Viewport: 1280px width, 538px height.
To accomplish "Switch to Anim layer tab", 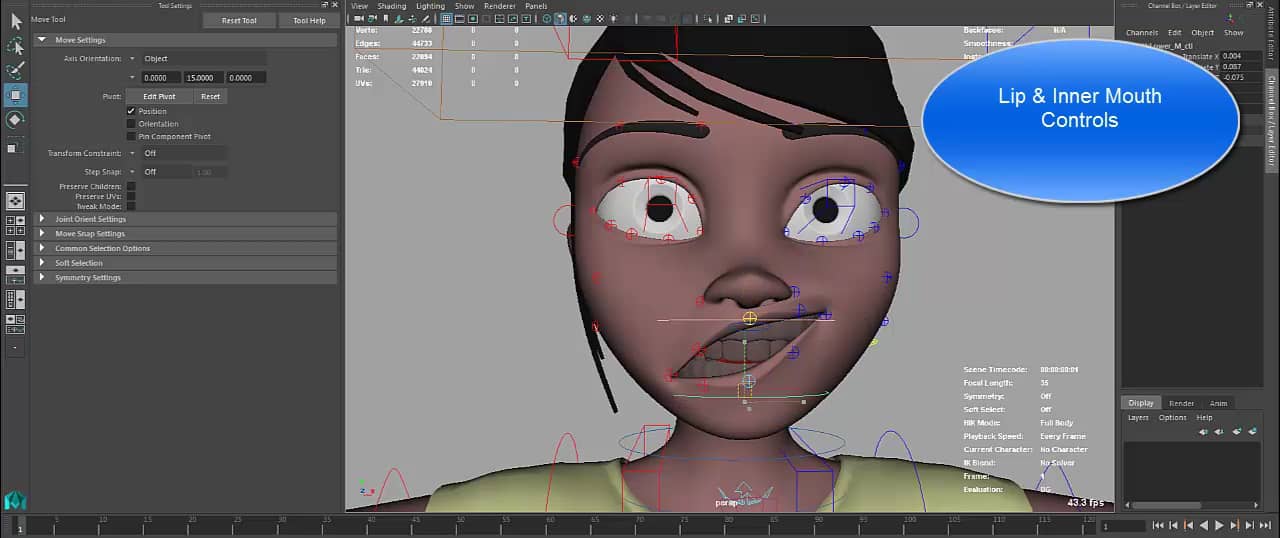I will click(x=1218, y=403).
